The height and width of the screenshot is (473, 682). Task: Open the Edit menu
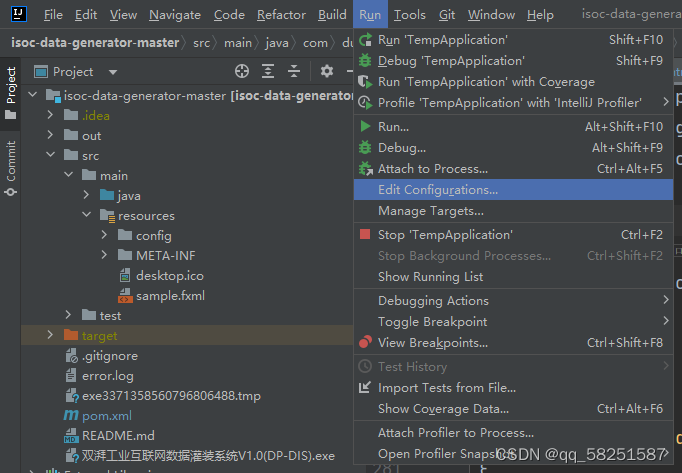coord(86,15)
